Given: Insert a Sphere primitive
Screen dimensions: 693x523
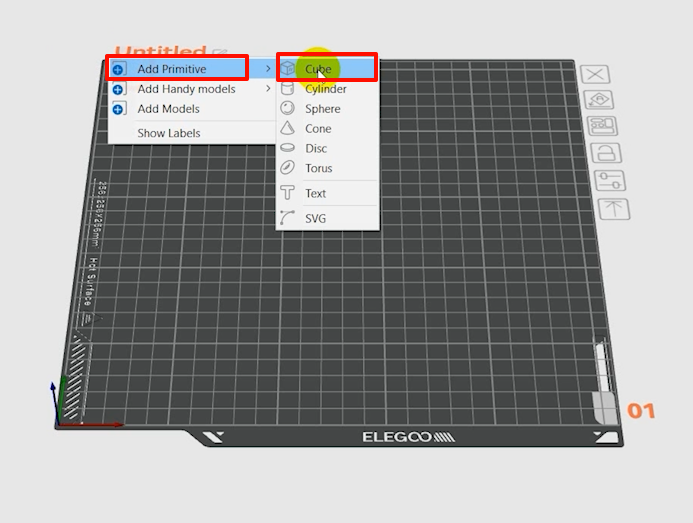Looking at the screenshot, I should pyautogui.click(x=322, y=109).
